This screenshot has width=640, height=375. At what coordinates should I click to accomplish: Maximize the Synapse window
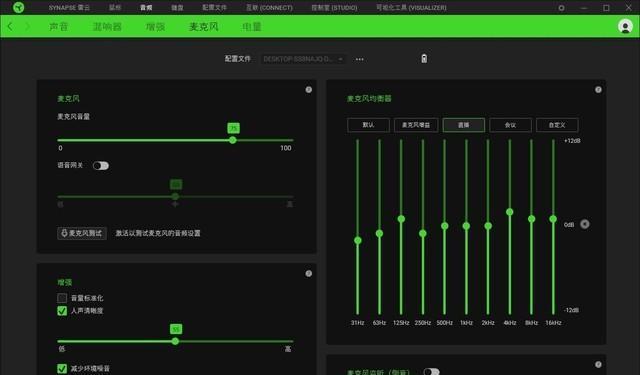pos(607,8)
